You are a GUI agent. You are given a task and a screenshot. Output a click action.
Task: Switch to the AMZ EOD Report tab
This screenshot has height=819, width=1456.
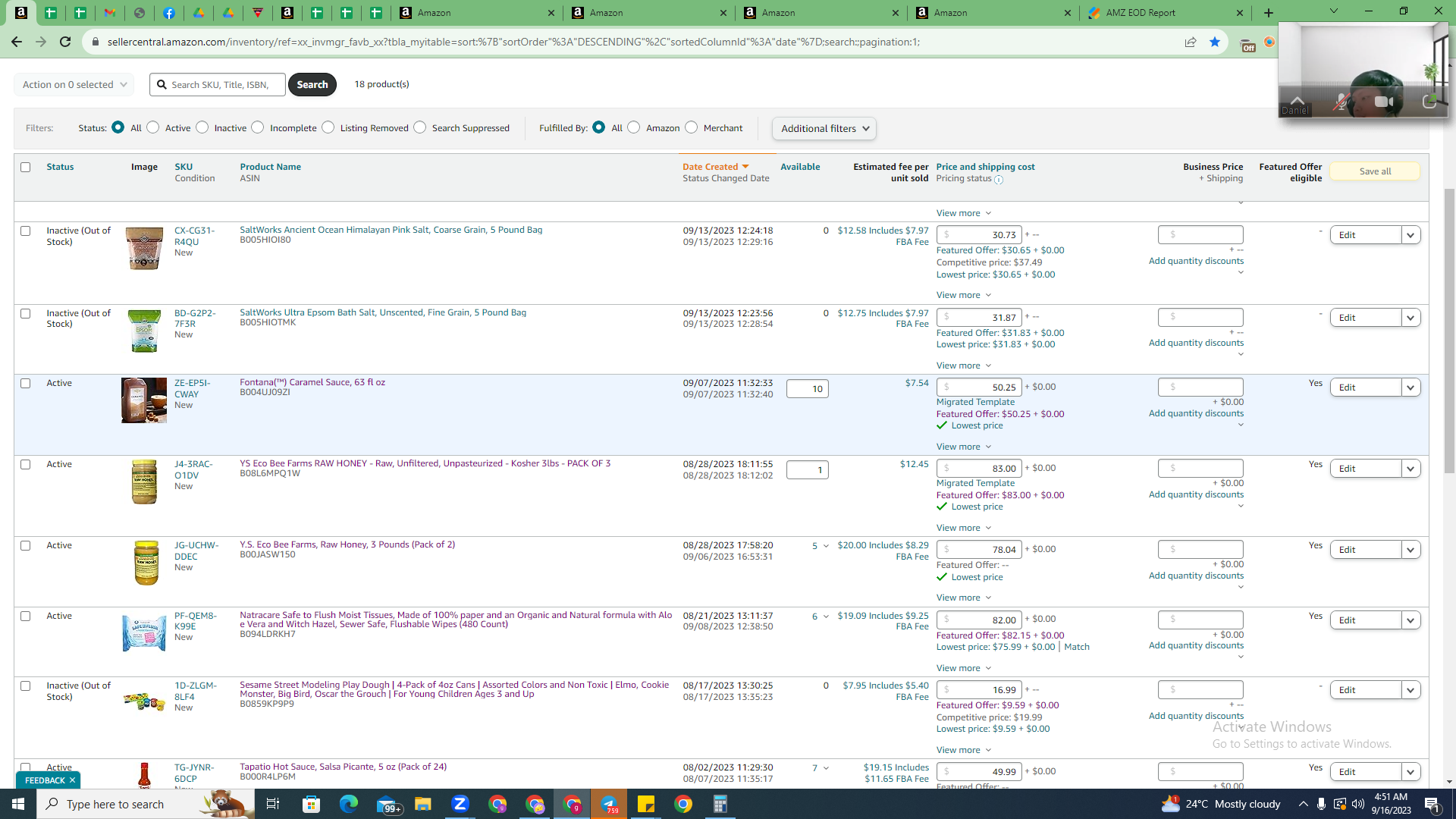[x=1166, y=13]
